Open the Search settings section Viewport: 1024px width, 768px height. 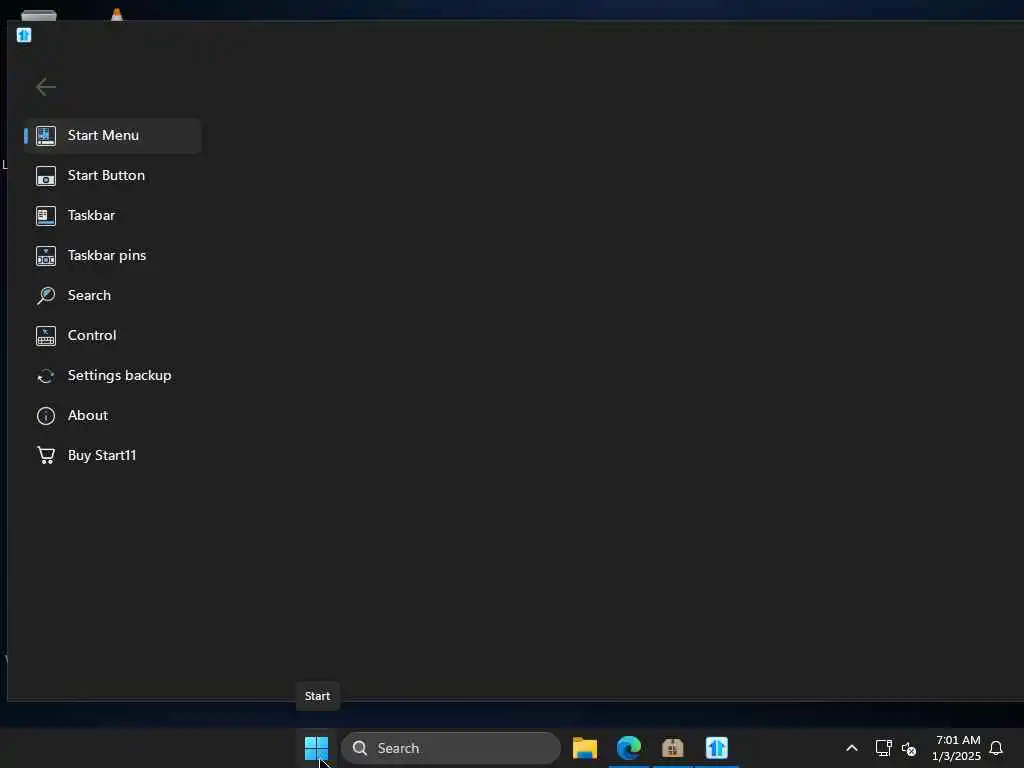tap(112, 295)
